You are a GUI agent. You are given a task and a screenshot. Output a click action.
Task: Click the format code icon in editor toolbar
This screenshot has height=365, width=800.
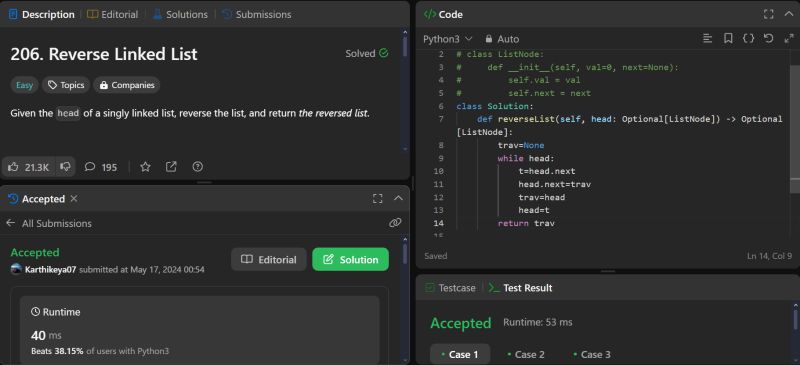pyautogui.click(x=707, y=38)
